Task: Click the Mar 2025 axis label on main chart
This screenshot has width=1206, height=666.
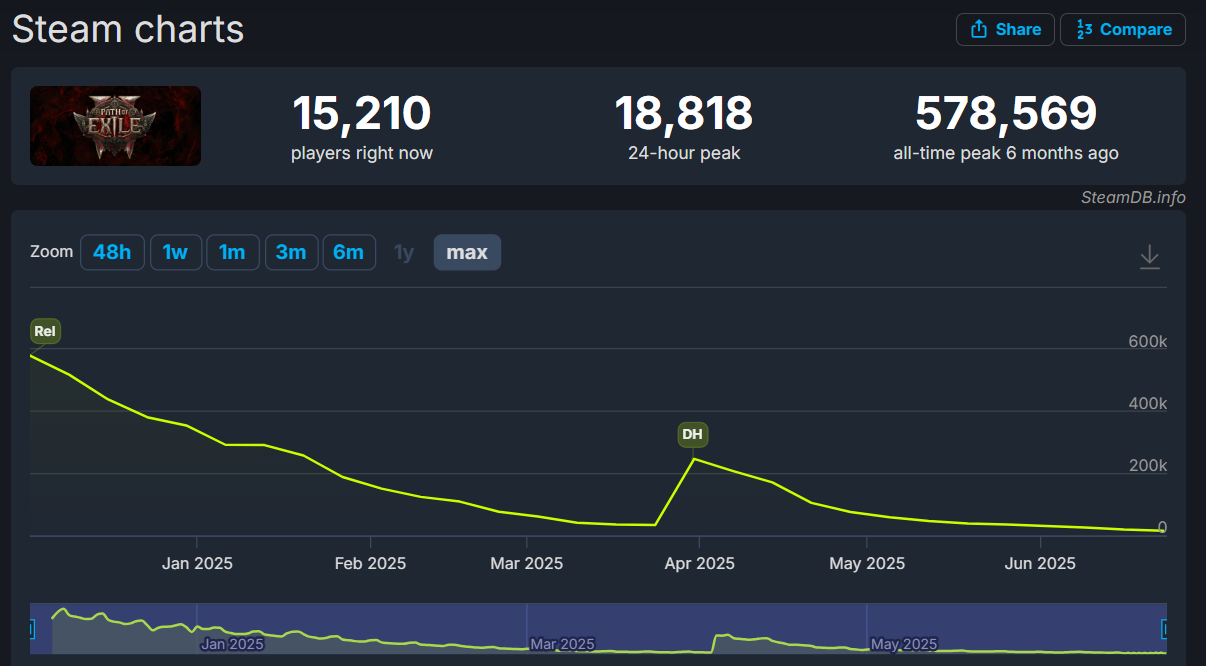Action: point(526,563)
